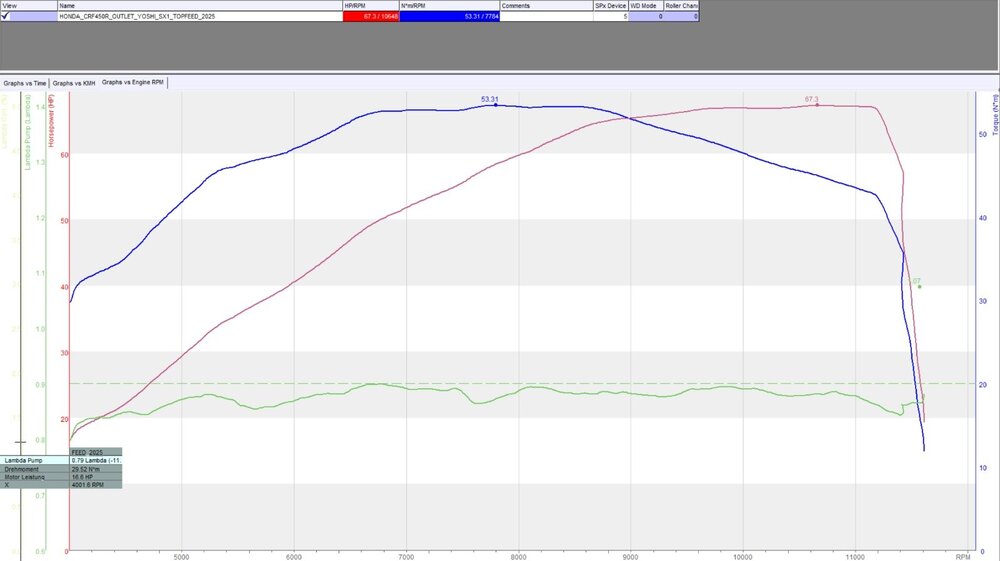The height and width of the screenshot is (561, 1000).
Task: Select the HONDA_CRF450R run name cell
Action: [x=200, y=17]
